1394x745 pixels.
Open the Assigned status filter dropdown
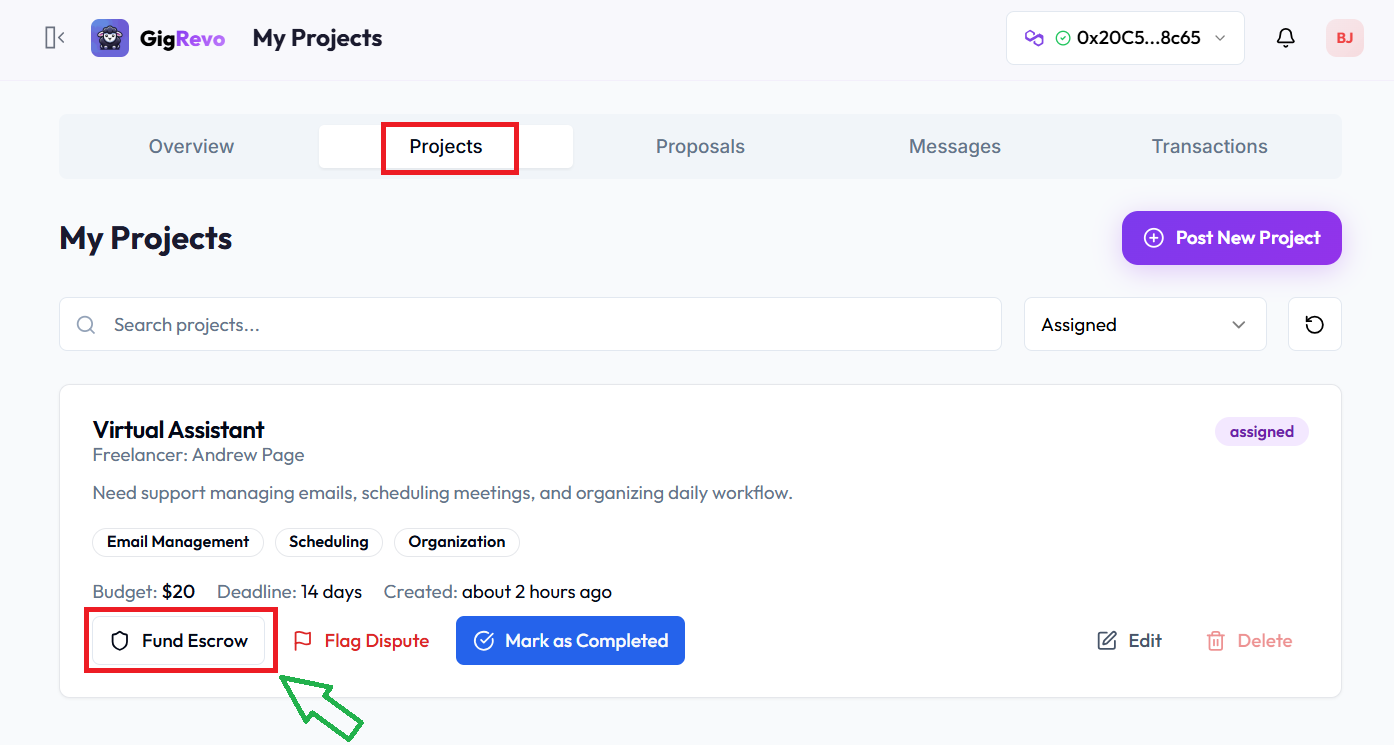coord(1144,324)
